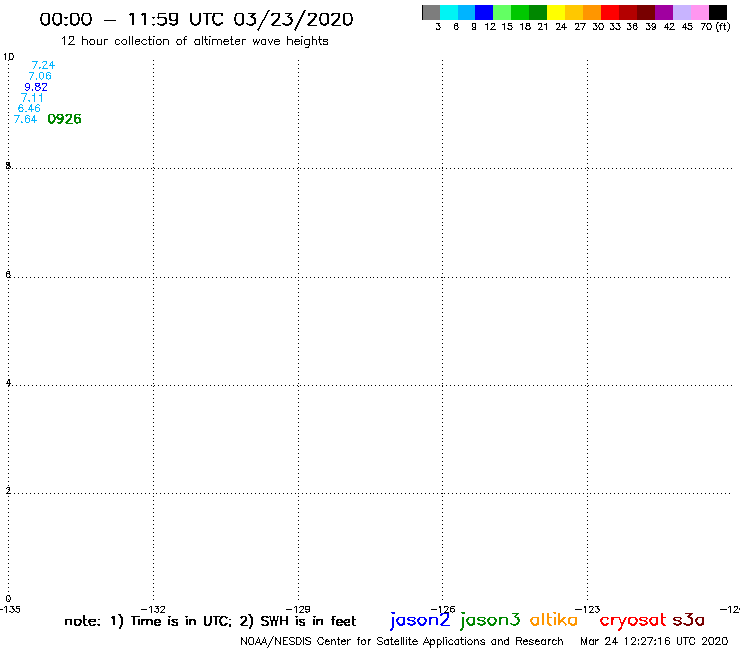Viewport: 740px width, 650px height.
Task: Click the blue wave height 9.82
Action: coord(36,87)
